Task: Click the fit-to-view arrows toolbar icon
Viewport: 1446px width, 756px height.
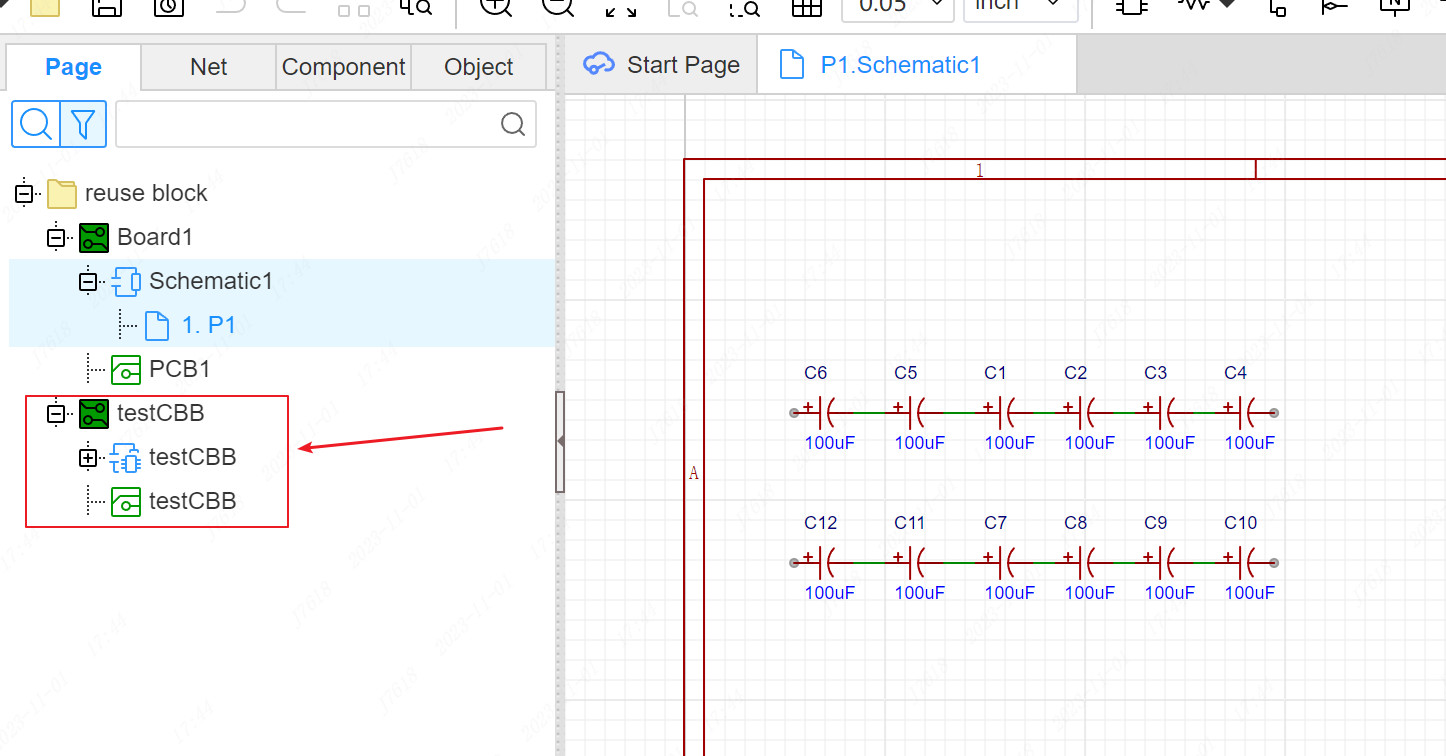Action: pos(621,8)
